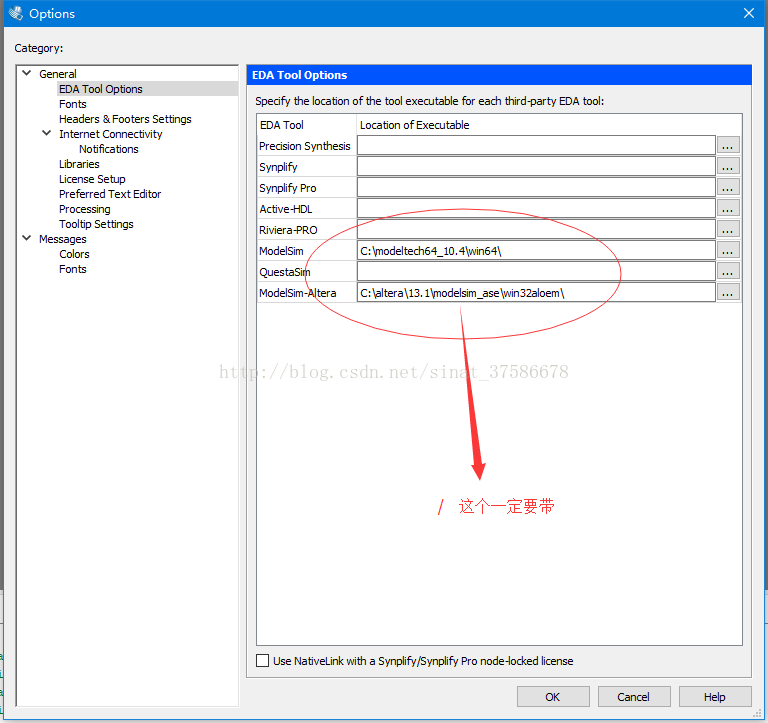Select the General category

pyautogui.click(x=57, y=74)
